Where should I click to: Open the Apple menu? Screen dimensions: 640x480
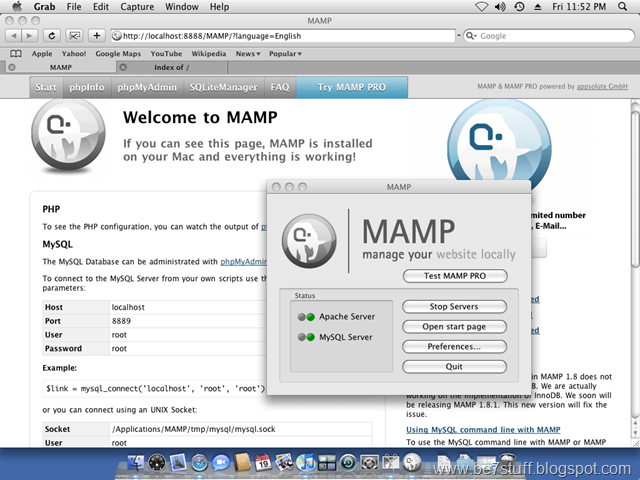click(x=17, y=7)
